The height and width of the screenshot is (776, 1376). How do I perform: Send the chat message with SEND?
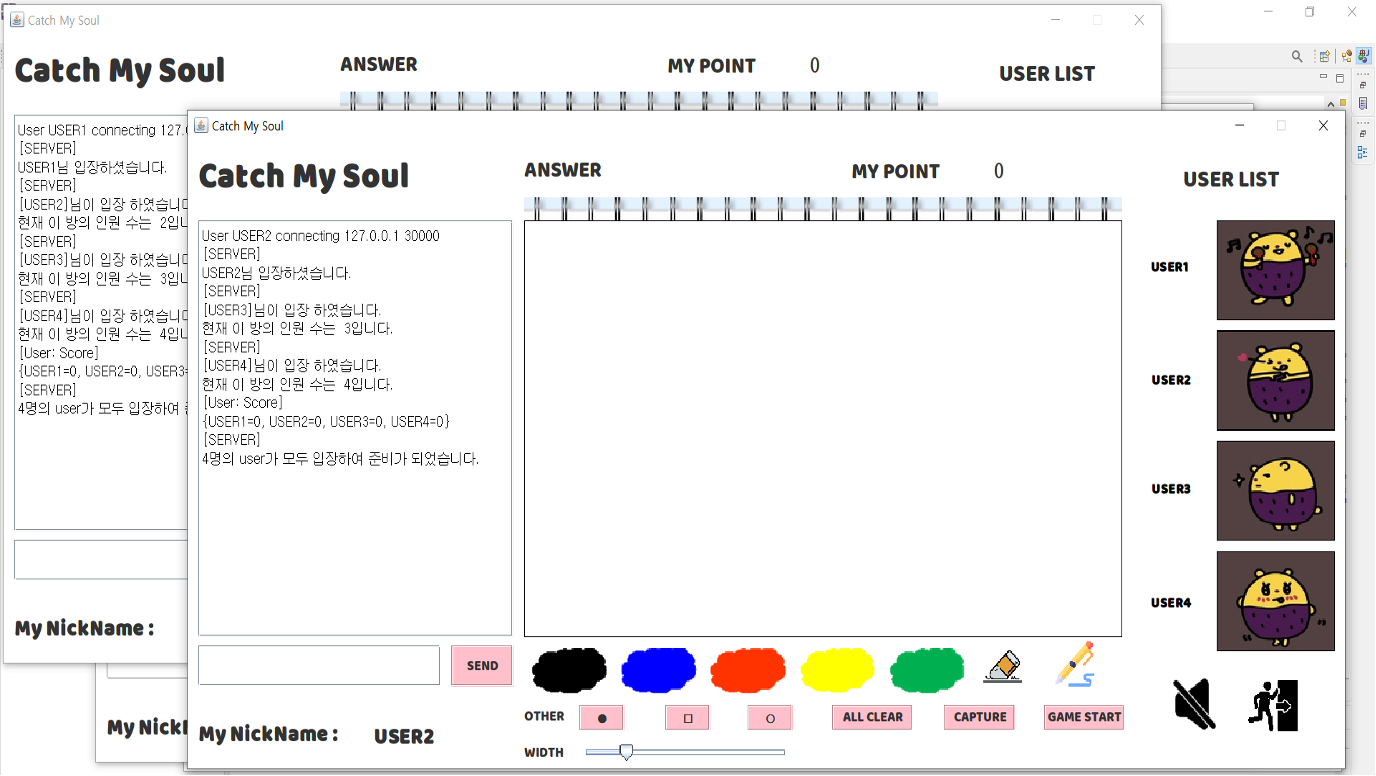point(482,665)
